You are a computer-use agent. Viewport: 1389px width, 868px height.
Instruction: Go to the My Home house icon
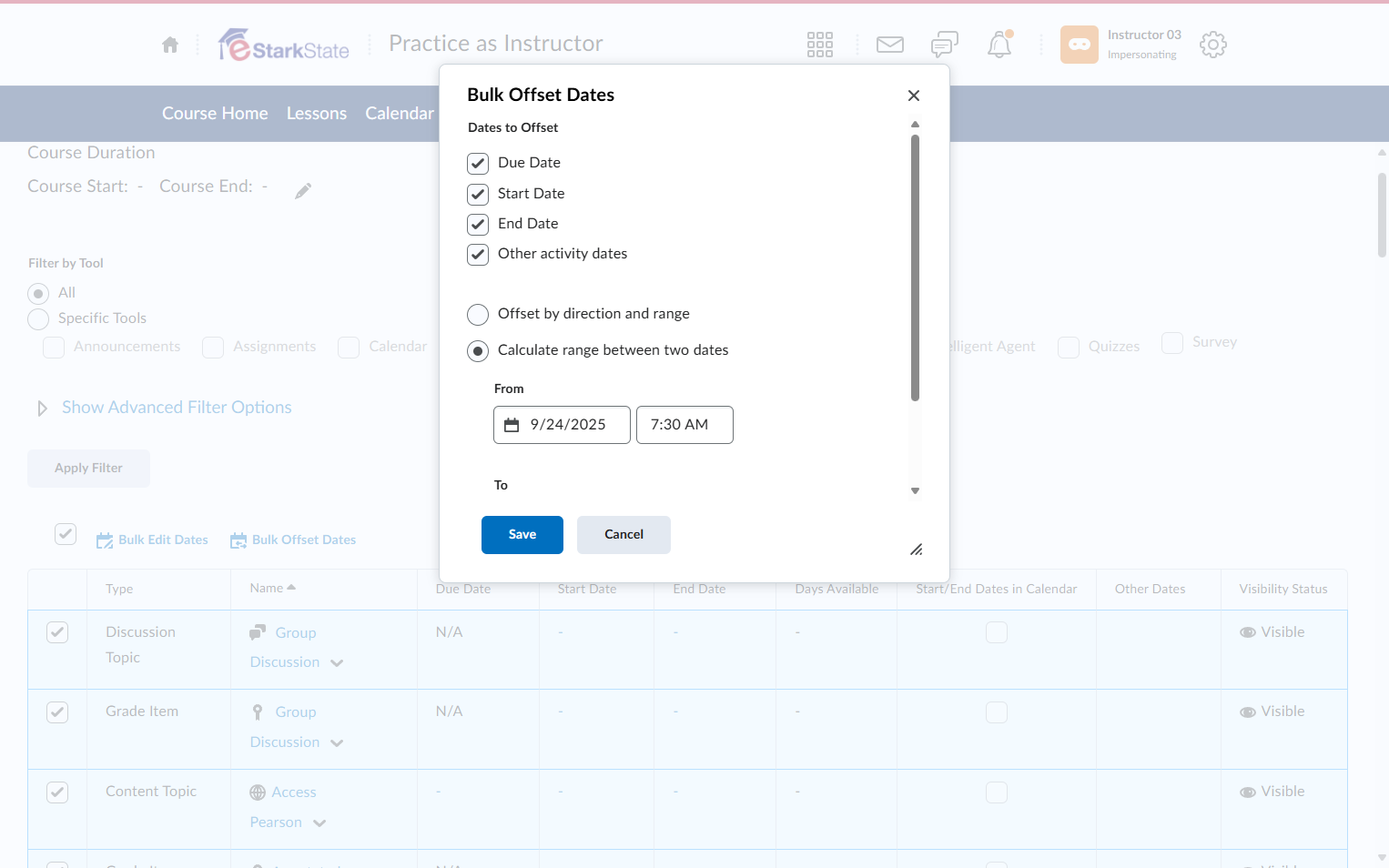[x=170, y=45]
